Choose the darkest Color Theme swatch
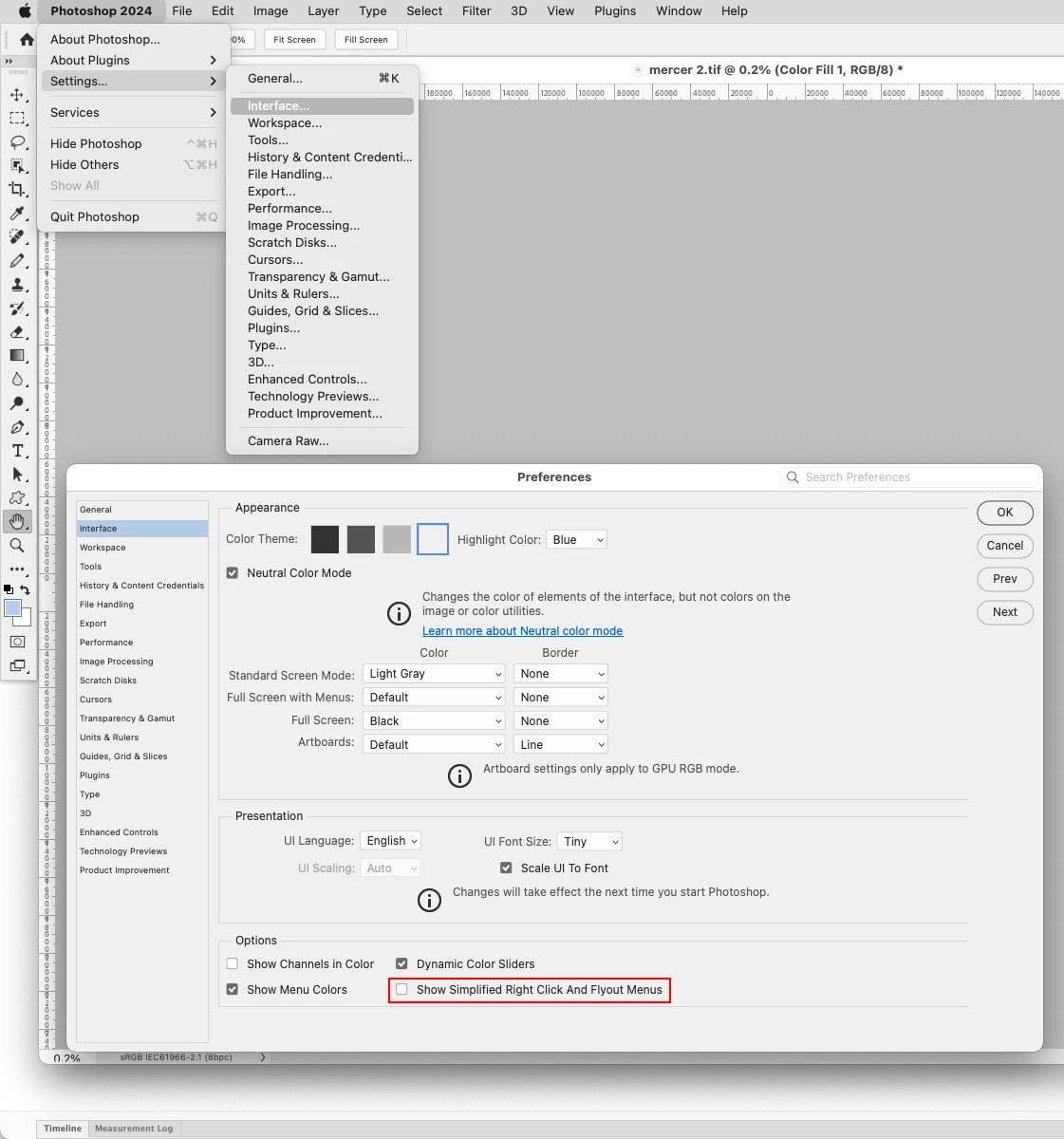 tap(325, 539)
